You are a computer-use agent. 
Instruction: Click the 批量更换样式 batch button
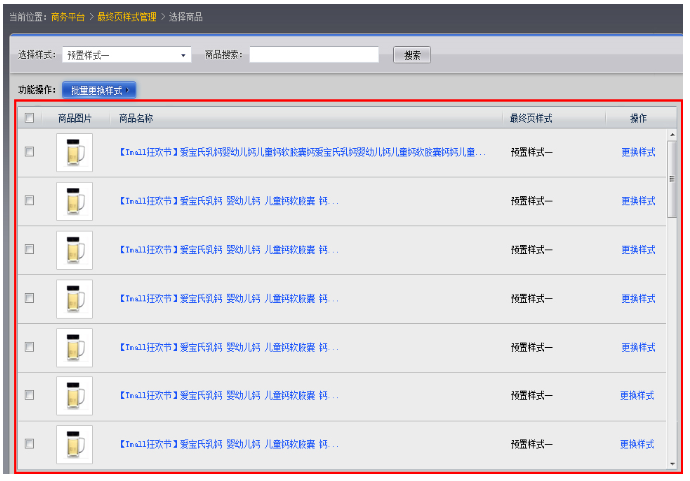click(x=98, y=90)
